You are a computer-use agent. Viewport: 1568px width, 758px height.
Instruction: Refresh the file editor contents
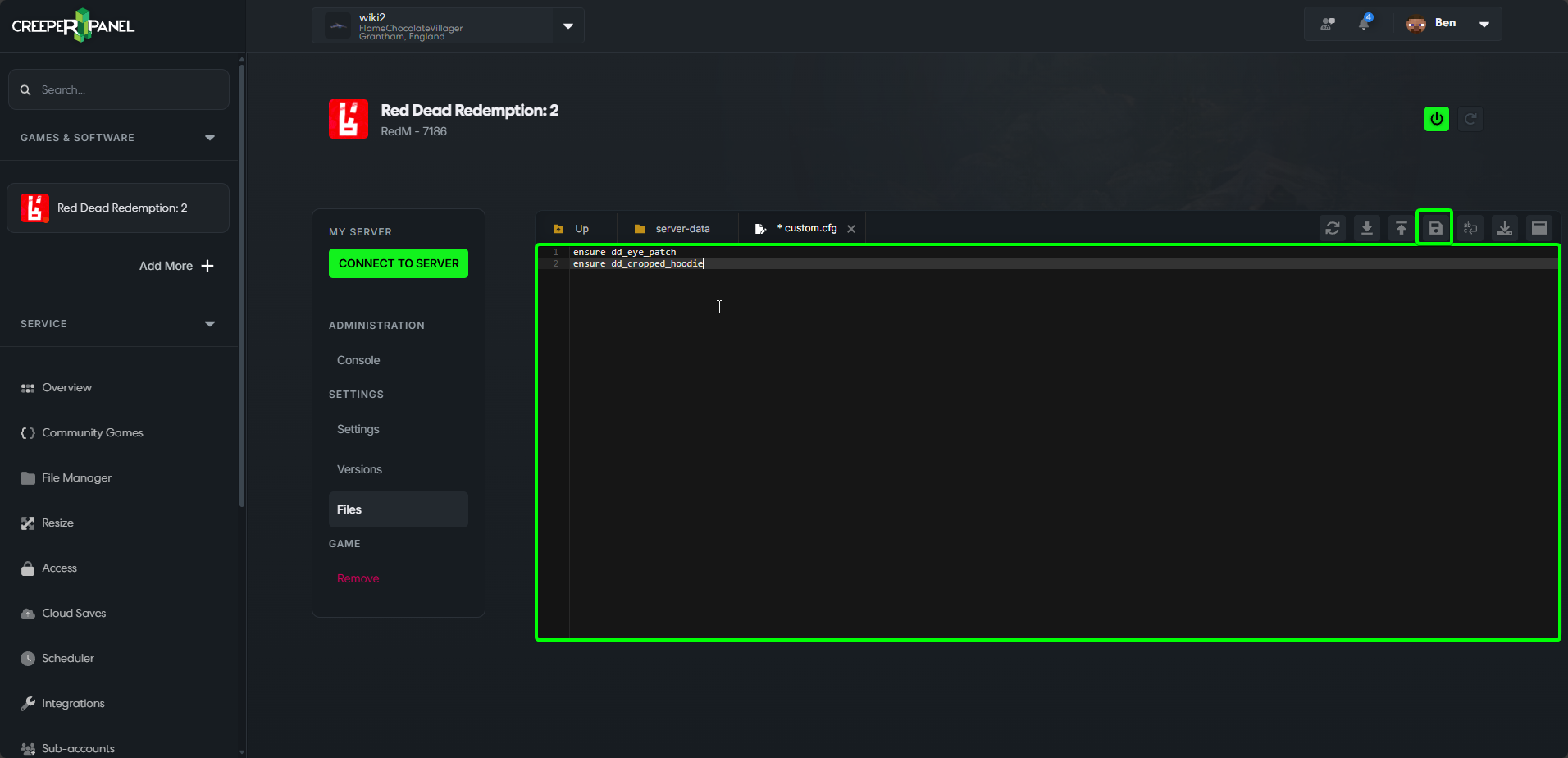point(1333,228)
